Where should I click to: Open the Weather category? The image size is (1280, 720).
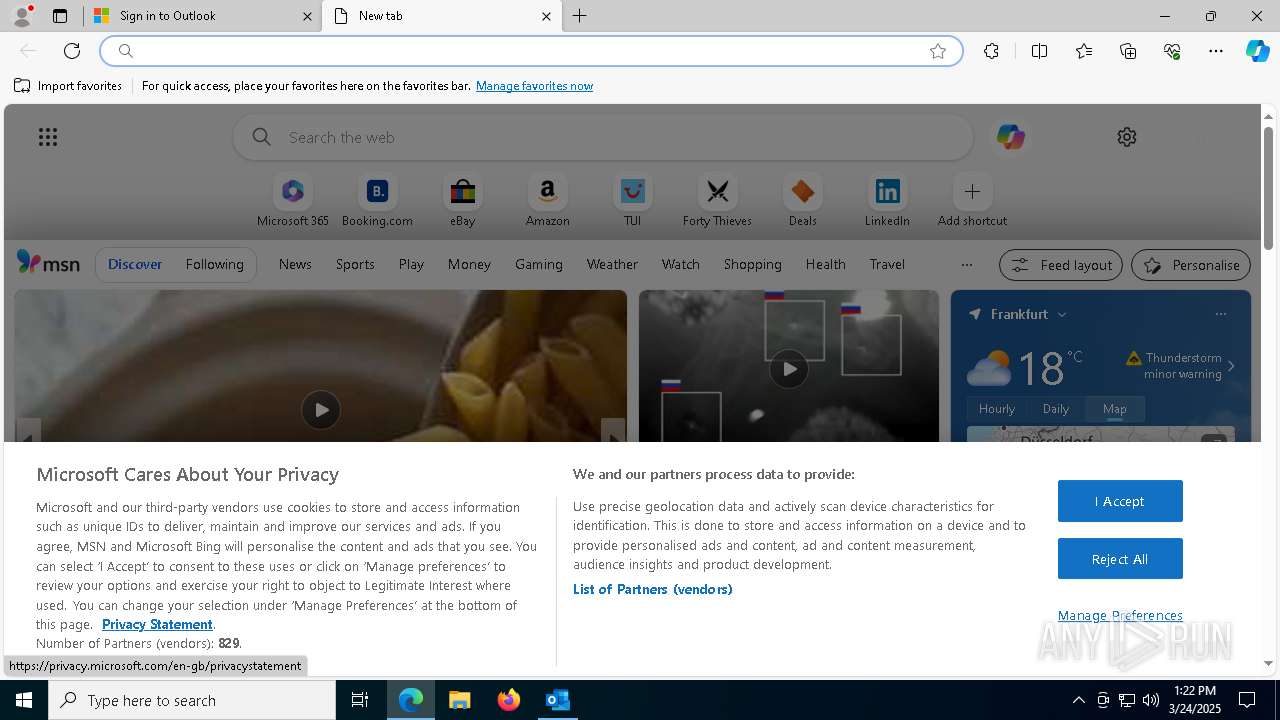pos(612,264)
